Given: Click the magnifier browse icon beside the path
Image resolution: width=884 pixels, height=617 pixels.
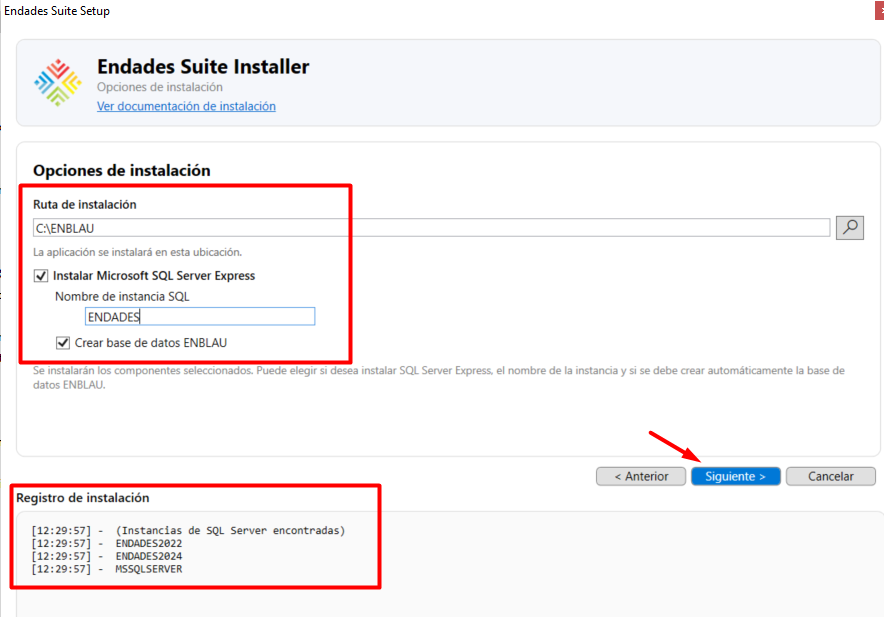Looking at the screenshot, I should click(849, 227).
